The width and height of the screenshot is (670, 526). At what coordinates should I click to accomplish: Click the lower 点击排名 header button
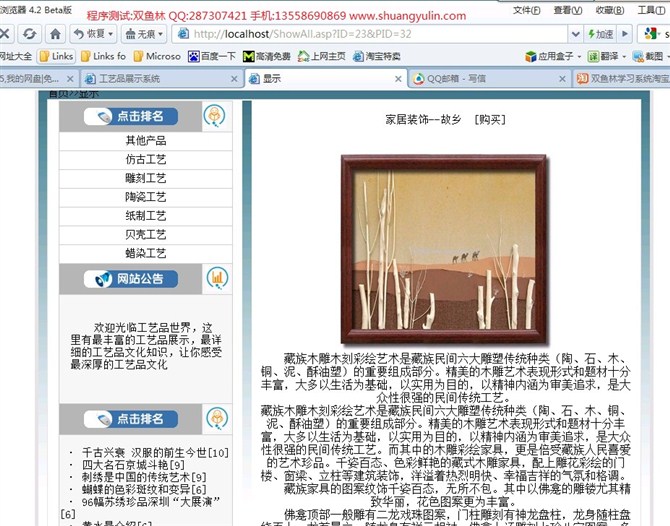131,419
